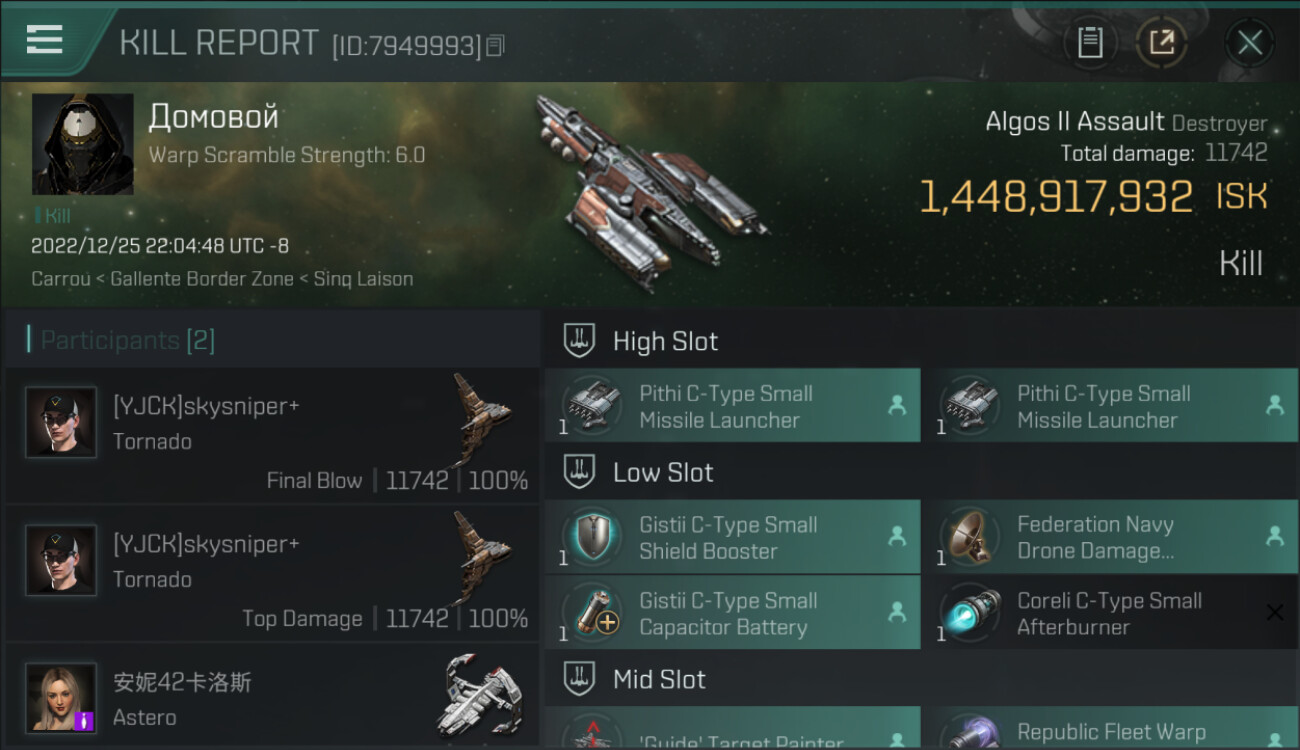Image resolution: width=1300 pixels, height=750 pixels.
Task: Click person marker on second Pithi launcher
Action: click(x=1275, y=405)
